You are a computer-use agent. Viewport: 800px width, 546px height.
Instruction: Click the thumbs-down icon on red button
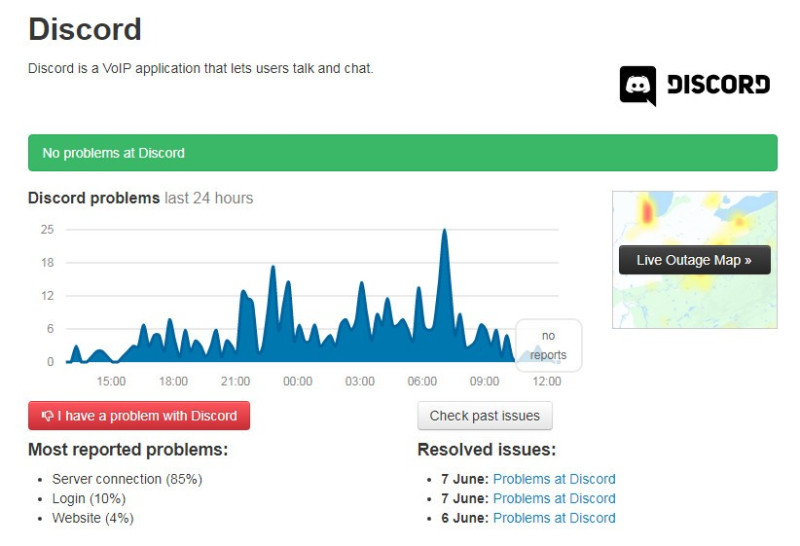coord(47,416)
